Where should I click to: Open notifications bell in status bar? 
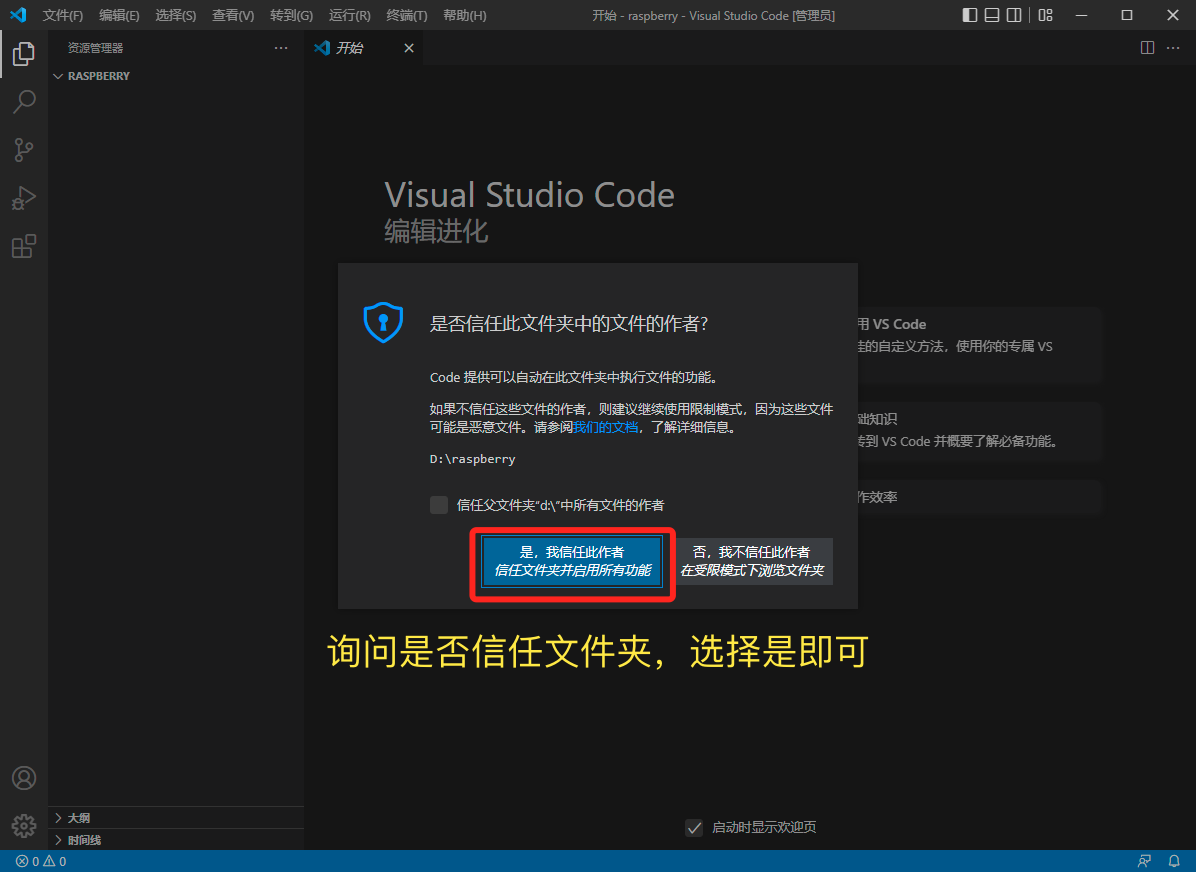coord(1174,861)
